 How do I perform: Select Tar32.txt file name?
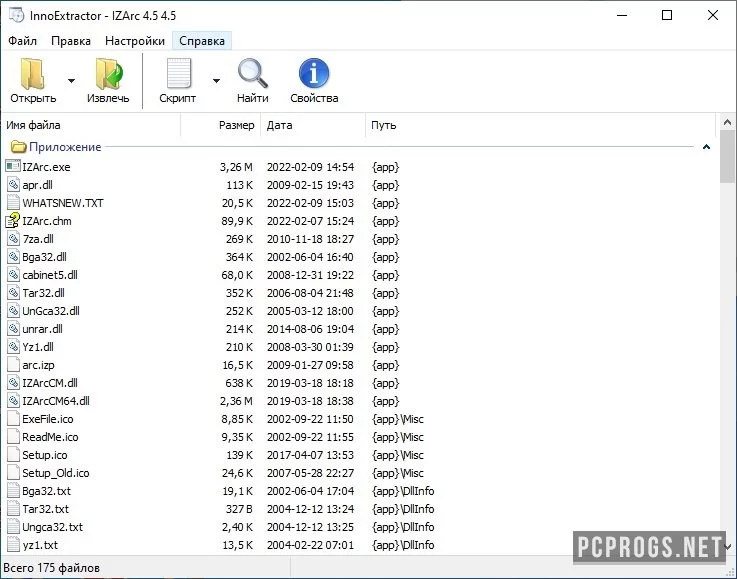point(46,509)
